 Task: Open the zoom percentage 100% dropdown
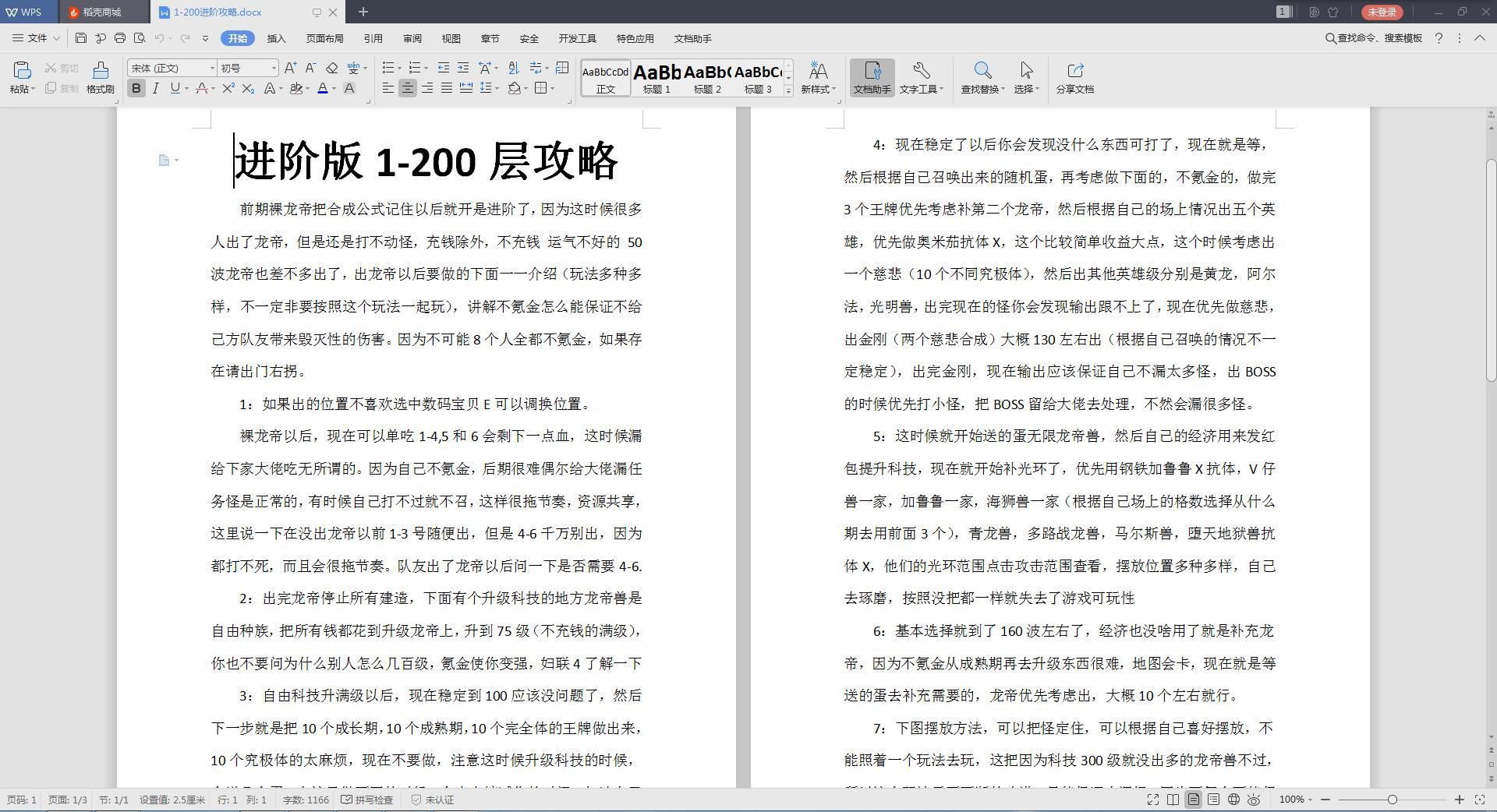(x=1295, y=800)
